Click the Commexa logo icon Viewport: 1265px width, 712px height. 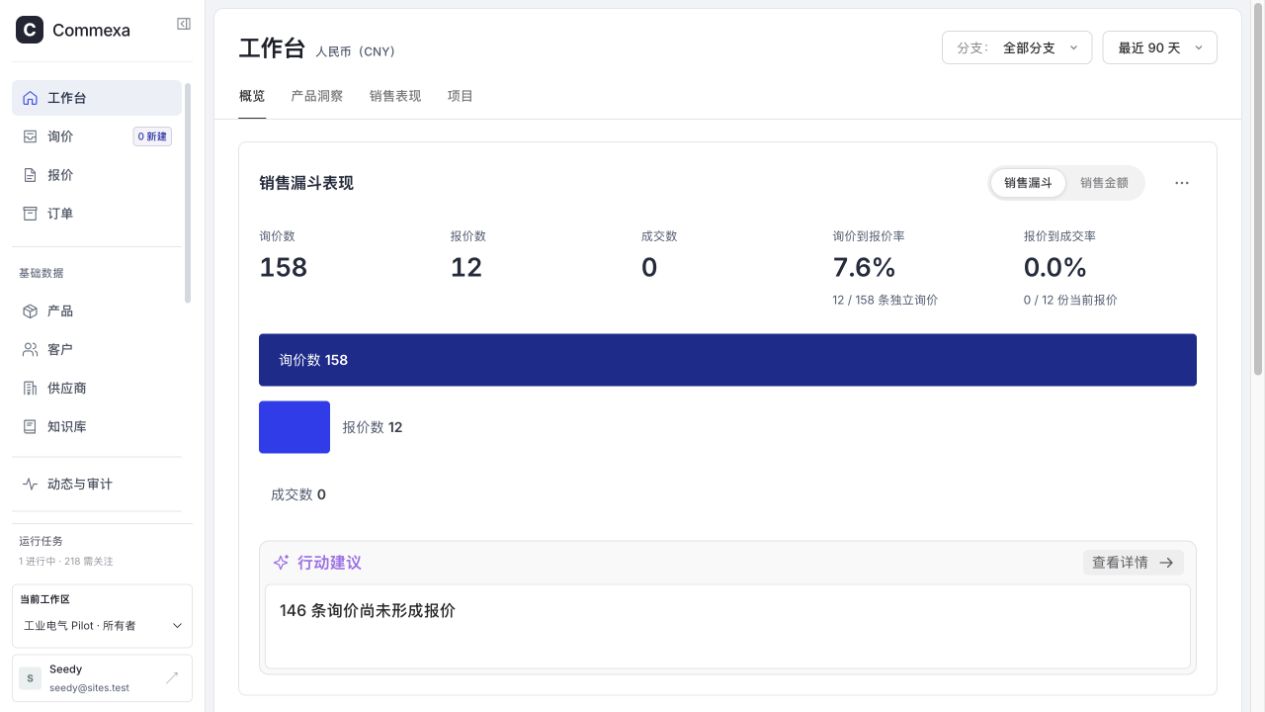[x=30, y=30]
